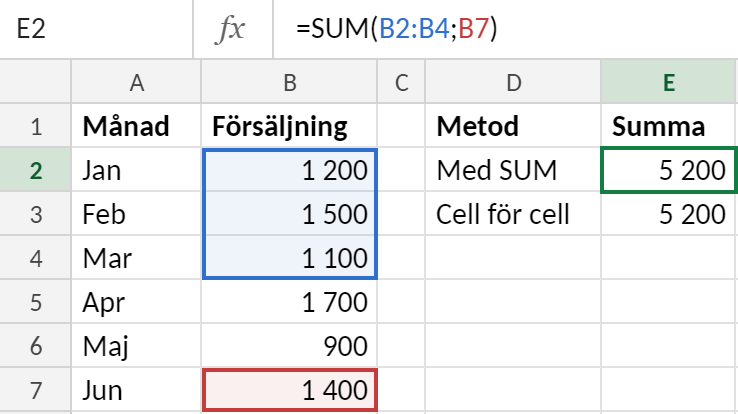
Task: Select the cell containing 'Apr'
Action: click(136, 301)
